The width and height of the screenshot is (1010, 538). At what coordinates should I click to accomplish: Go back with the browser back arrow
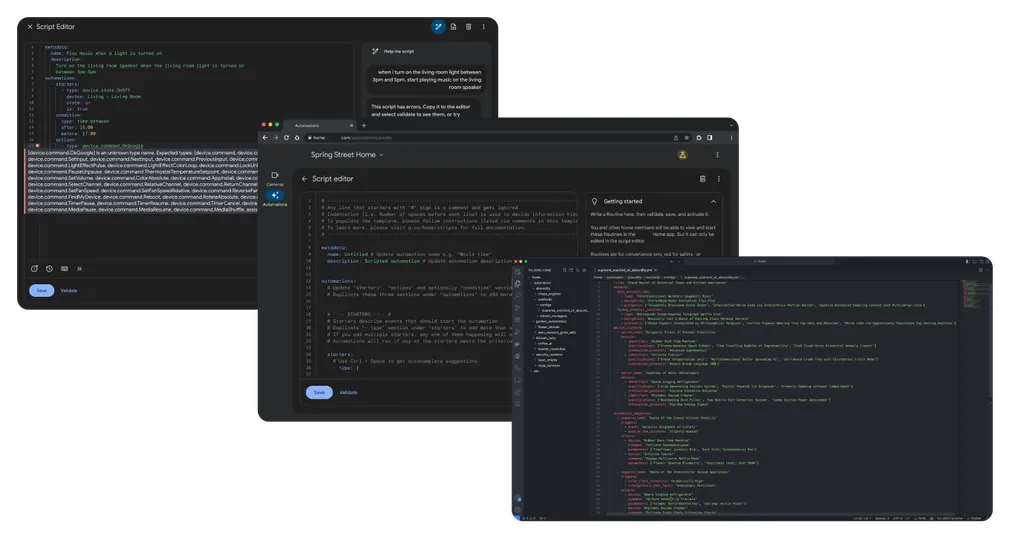pyautogui.click(x=265, y=137)
